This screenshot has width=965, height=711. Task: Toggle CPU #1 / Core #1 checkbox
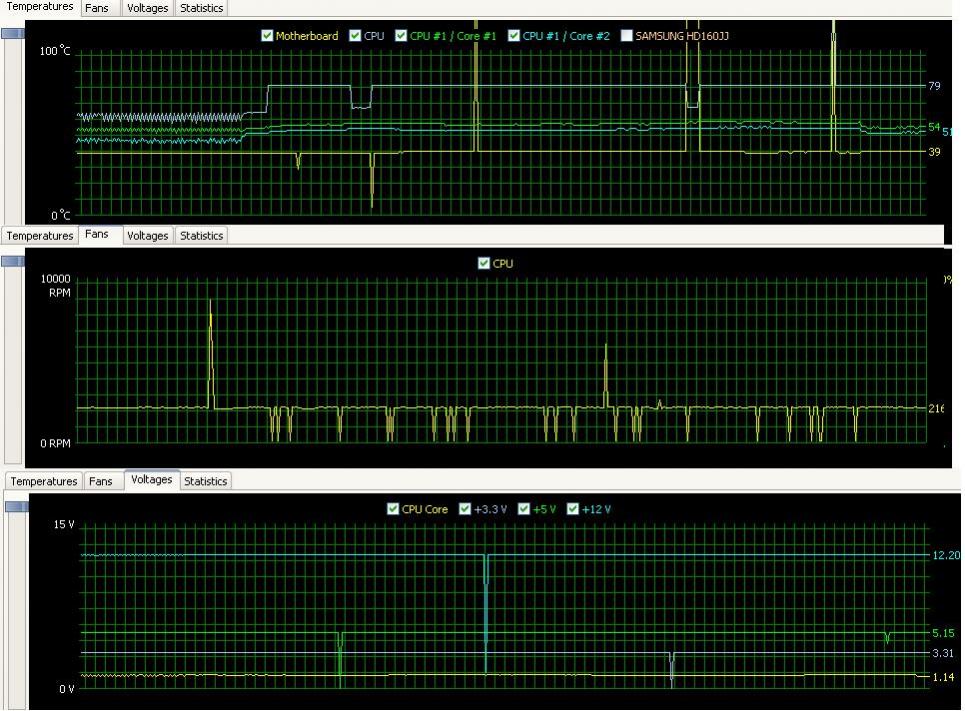click(401, 36)
